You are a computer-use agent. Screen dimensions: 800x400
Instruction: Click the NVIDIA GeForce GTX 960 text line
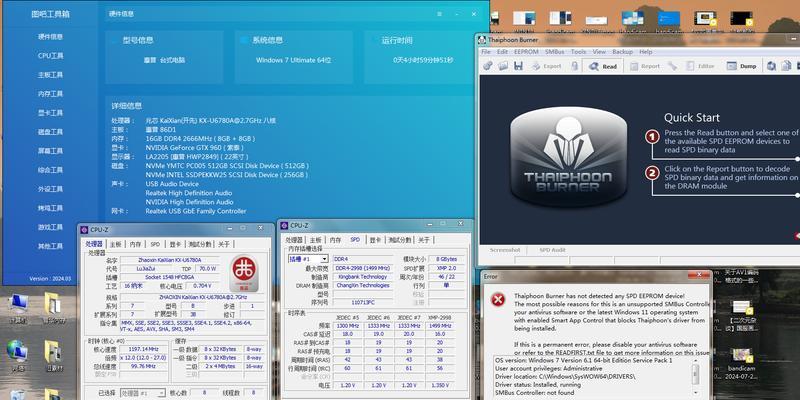[193, 147]
